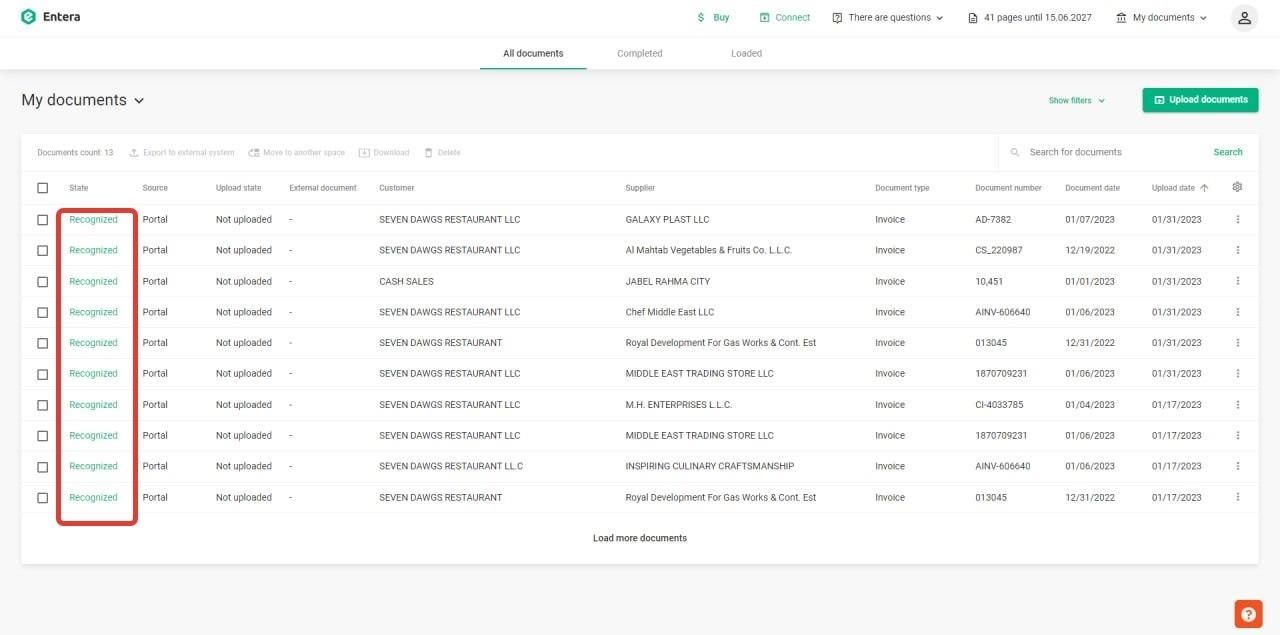The image size is (1280, 635).
Task: Expand Show filters panel
Action: (x=1077, y=101)
